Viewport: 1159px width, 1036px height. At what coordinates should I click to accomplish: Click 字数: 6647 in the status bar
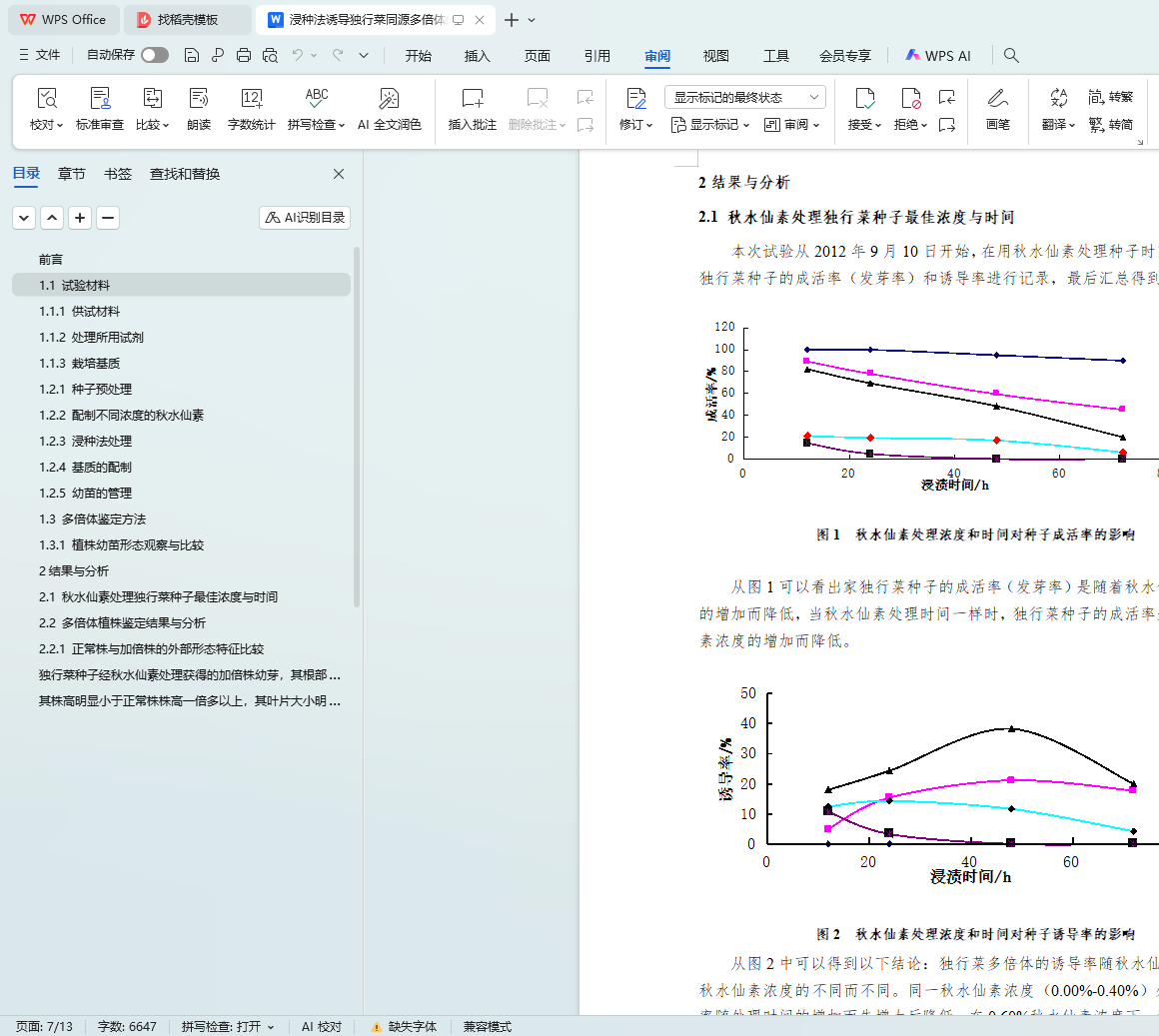(x=127, y=1026)
